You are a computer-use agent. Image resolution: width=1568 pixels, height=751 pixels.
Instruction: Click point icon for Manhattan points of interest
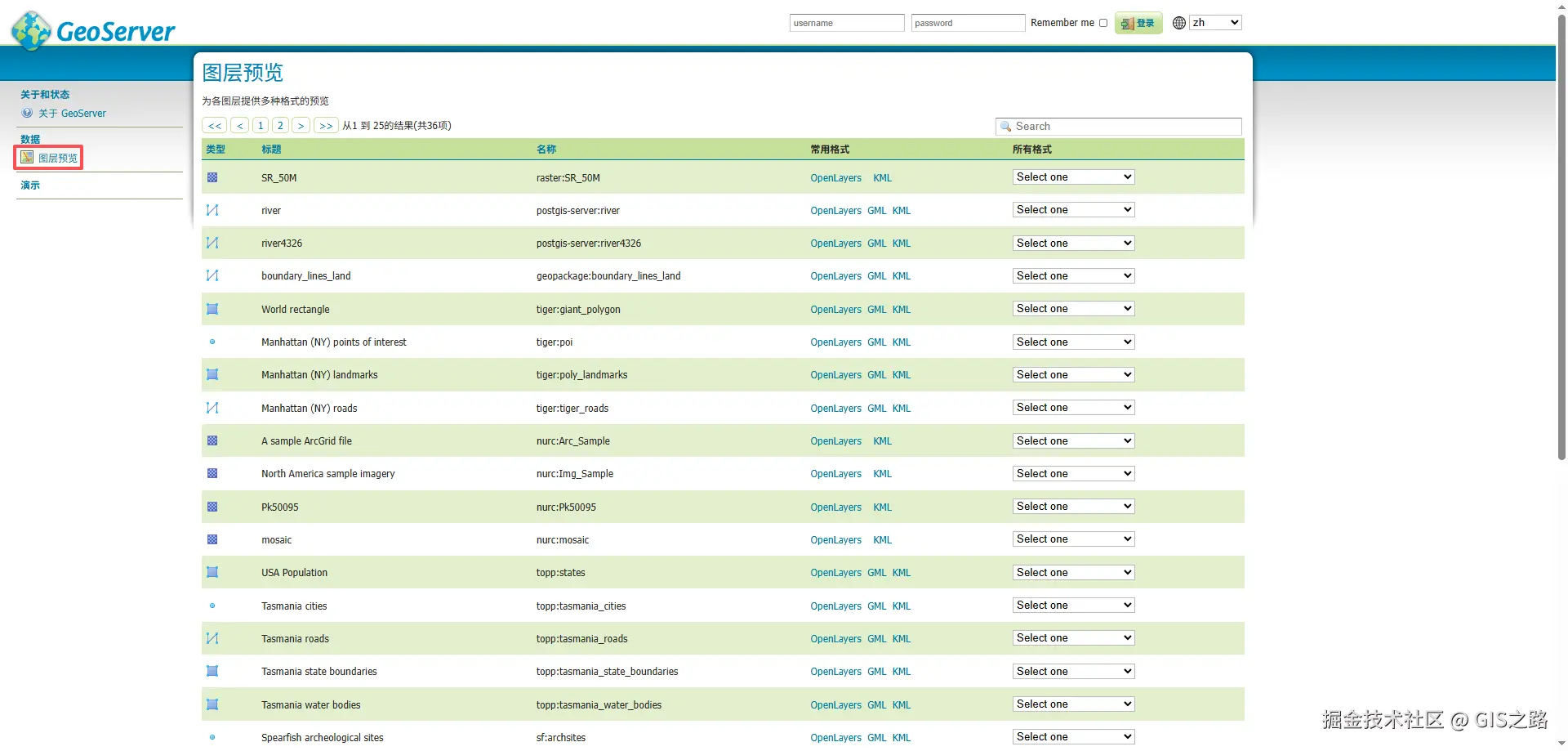[212, 342]
